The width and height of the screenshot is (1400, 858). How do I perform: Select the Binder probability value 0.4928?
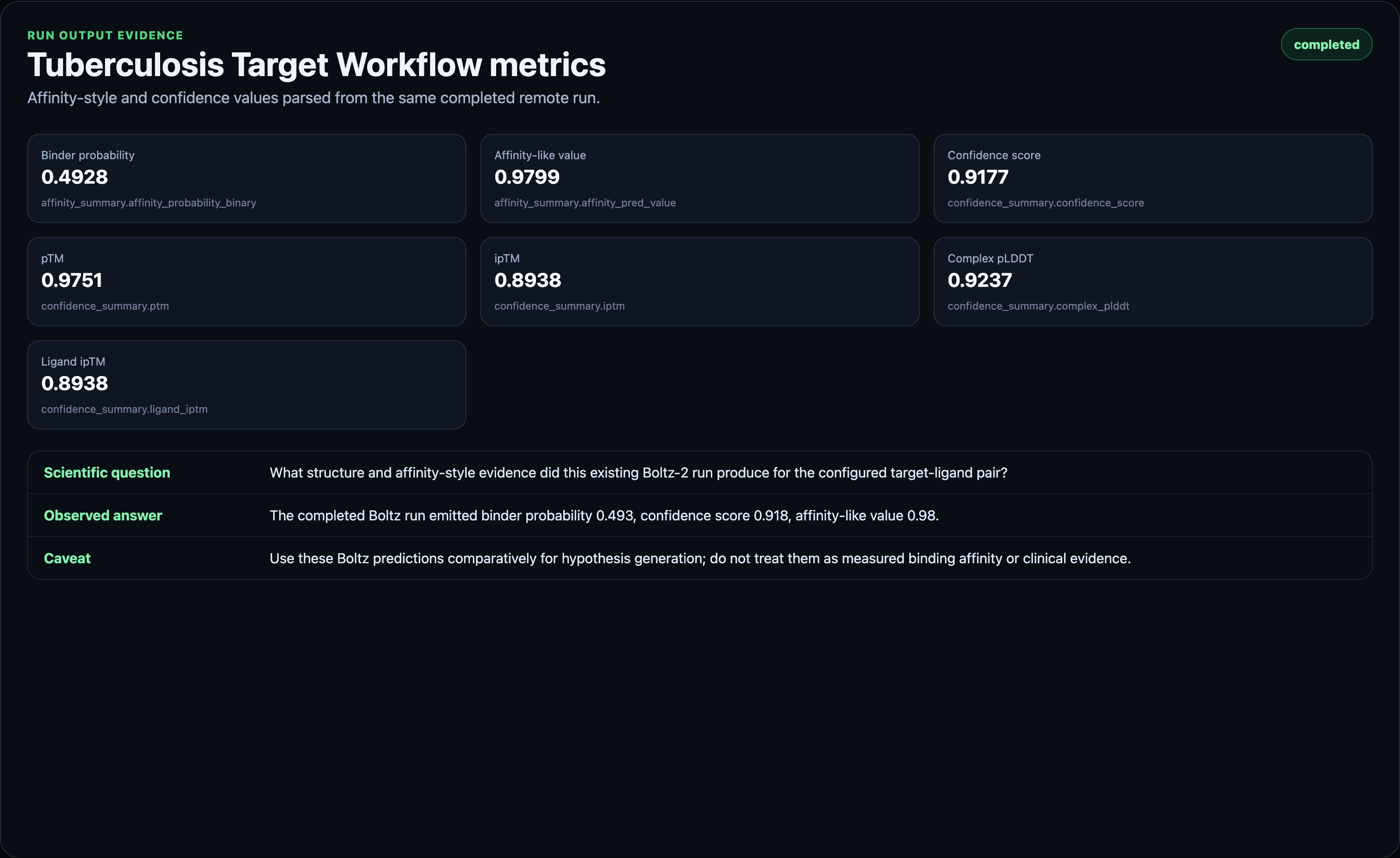coord(74,177)
